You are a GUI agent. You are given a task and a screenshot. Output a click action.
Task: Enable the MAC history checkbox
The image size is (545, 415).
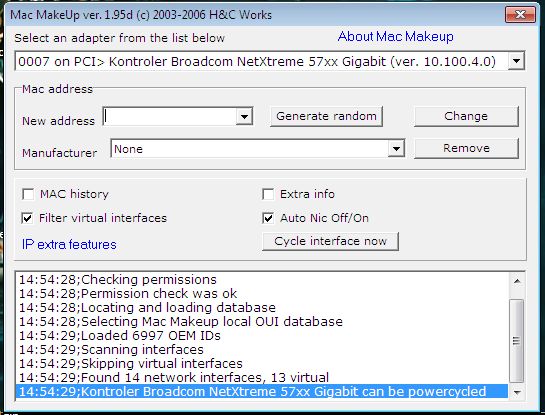(x=28, y=194)
